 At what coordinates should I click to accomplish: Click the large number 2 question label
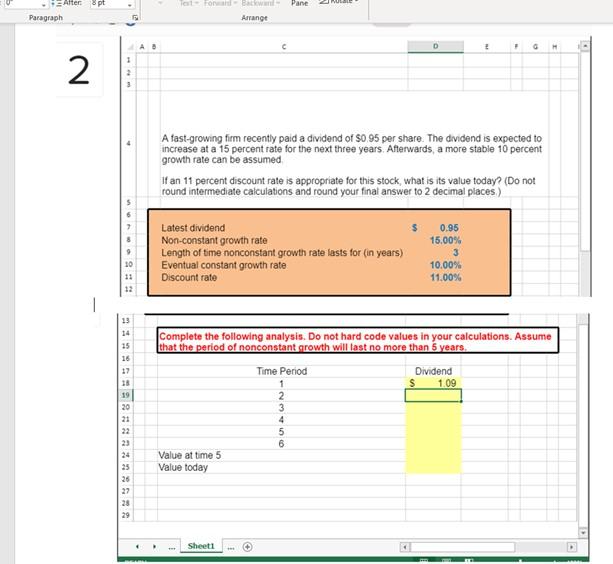coord(79,70)
